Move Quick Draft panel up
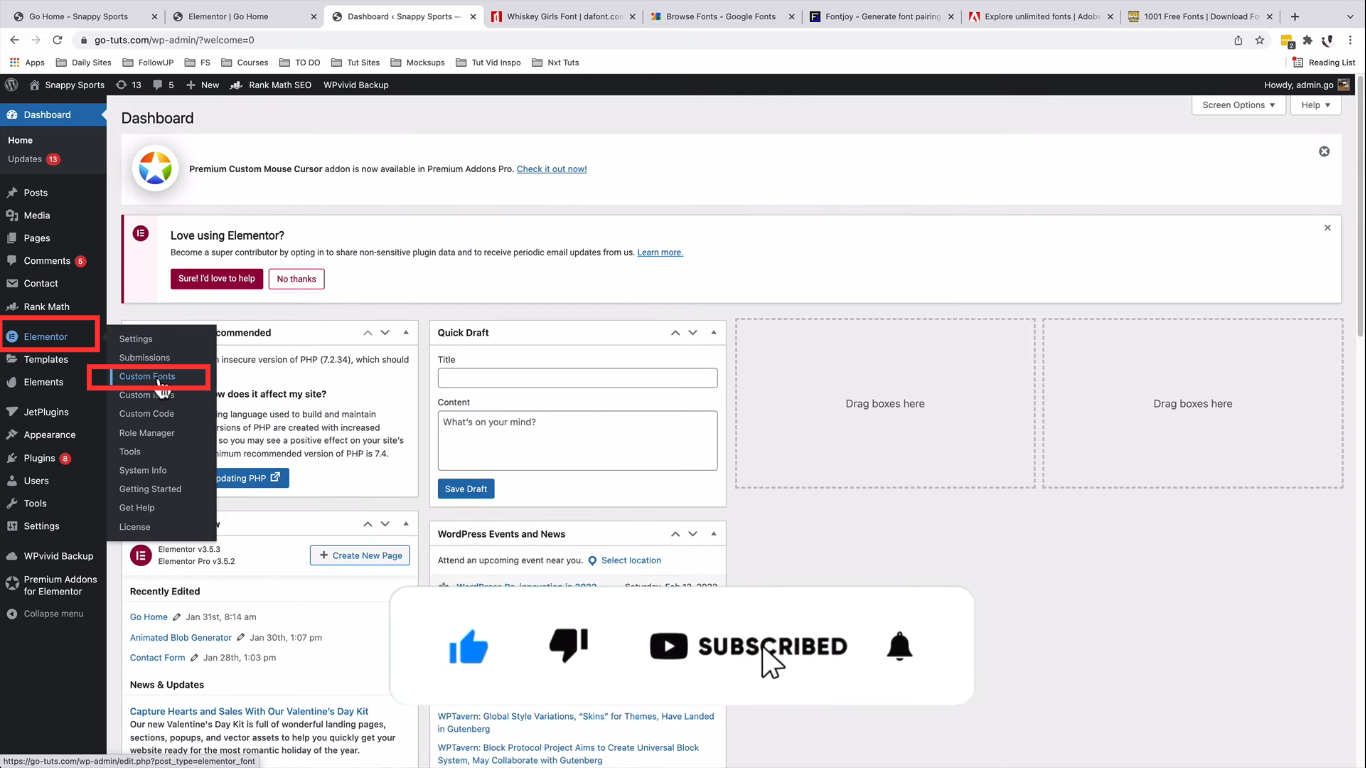Viewport: 1366px width, 768px height. [x=675, y=332]
